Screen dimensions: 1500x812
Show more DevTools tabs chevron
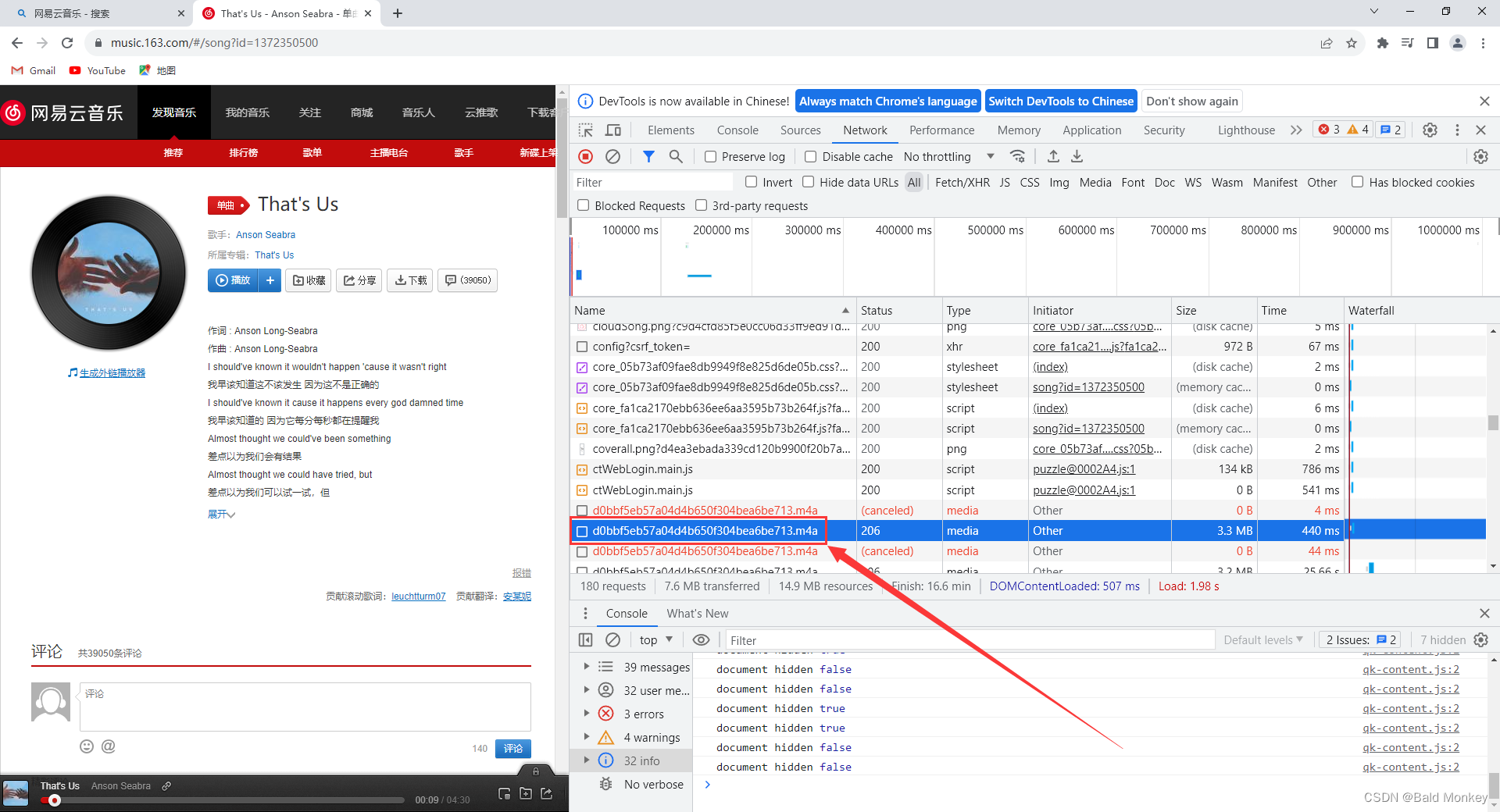coord(1296,130)
